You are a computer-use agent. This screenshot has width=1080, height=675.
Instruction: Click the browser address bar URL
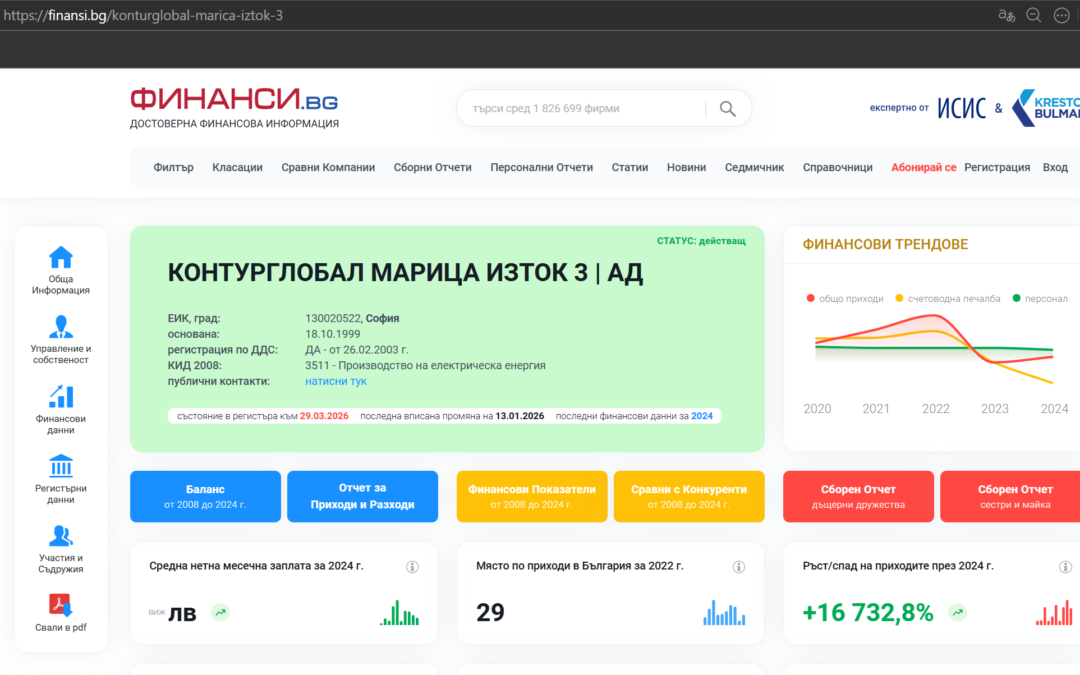click(143, 15)
